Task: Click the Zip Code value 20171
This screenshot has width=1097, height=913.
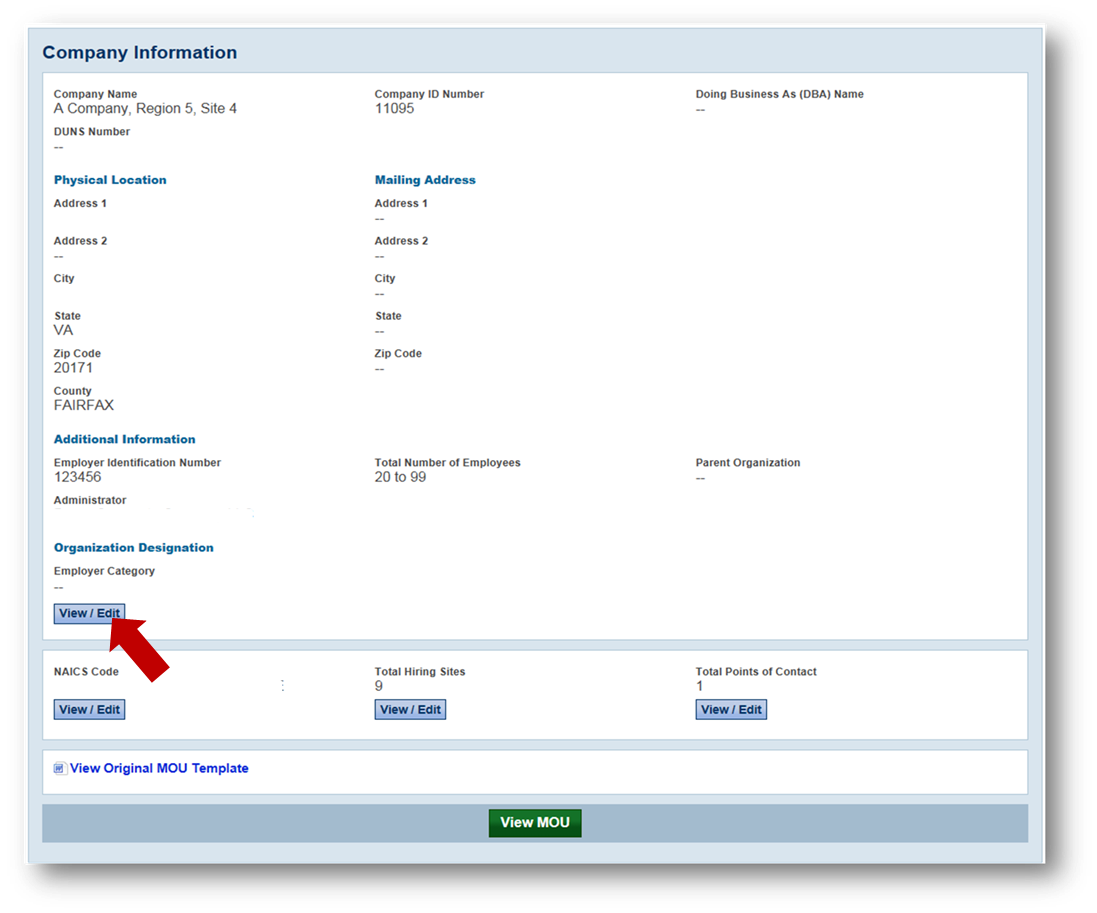Action: (73, 368)
